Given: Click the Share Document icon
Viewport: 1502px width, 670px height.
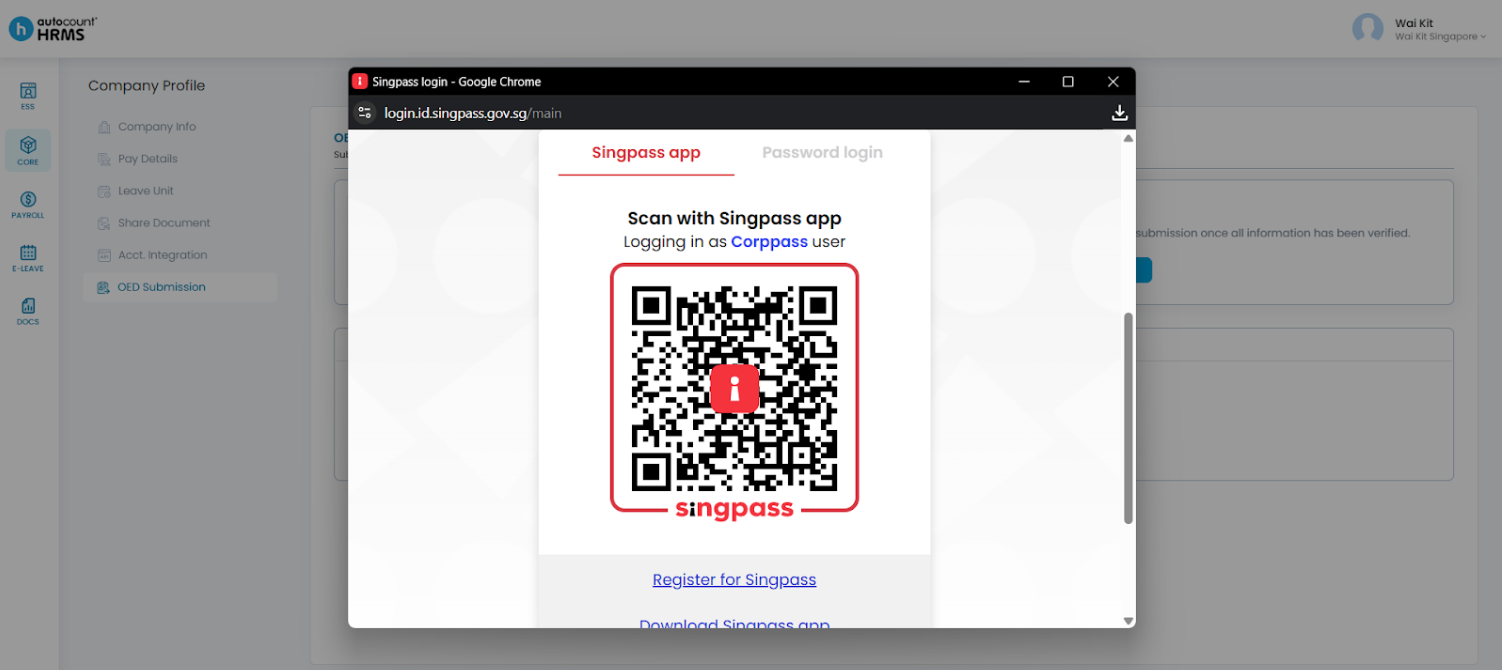Looking at the screenshot, I should tap(104, 223).
